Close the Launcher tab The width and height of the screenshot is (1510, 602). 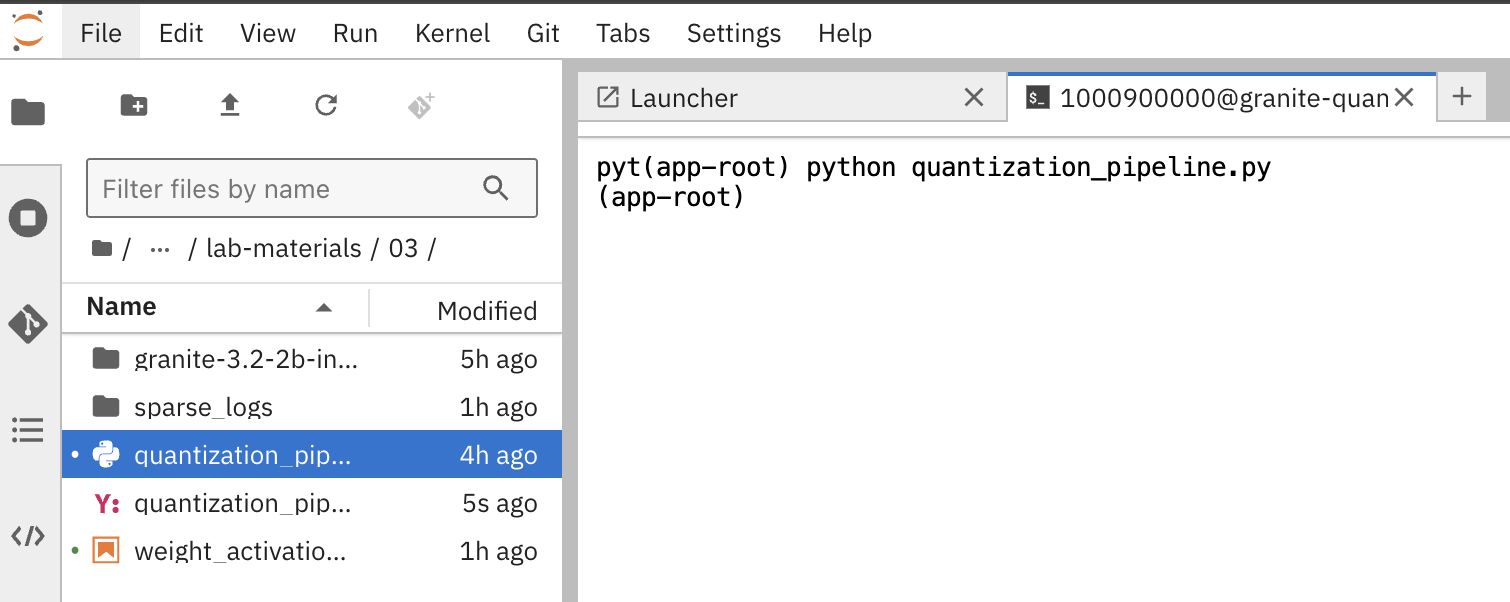[973, 97]
